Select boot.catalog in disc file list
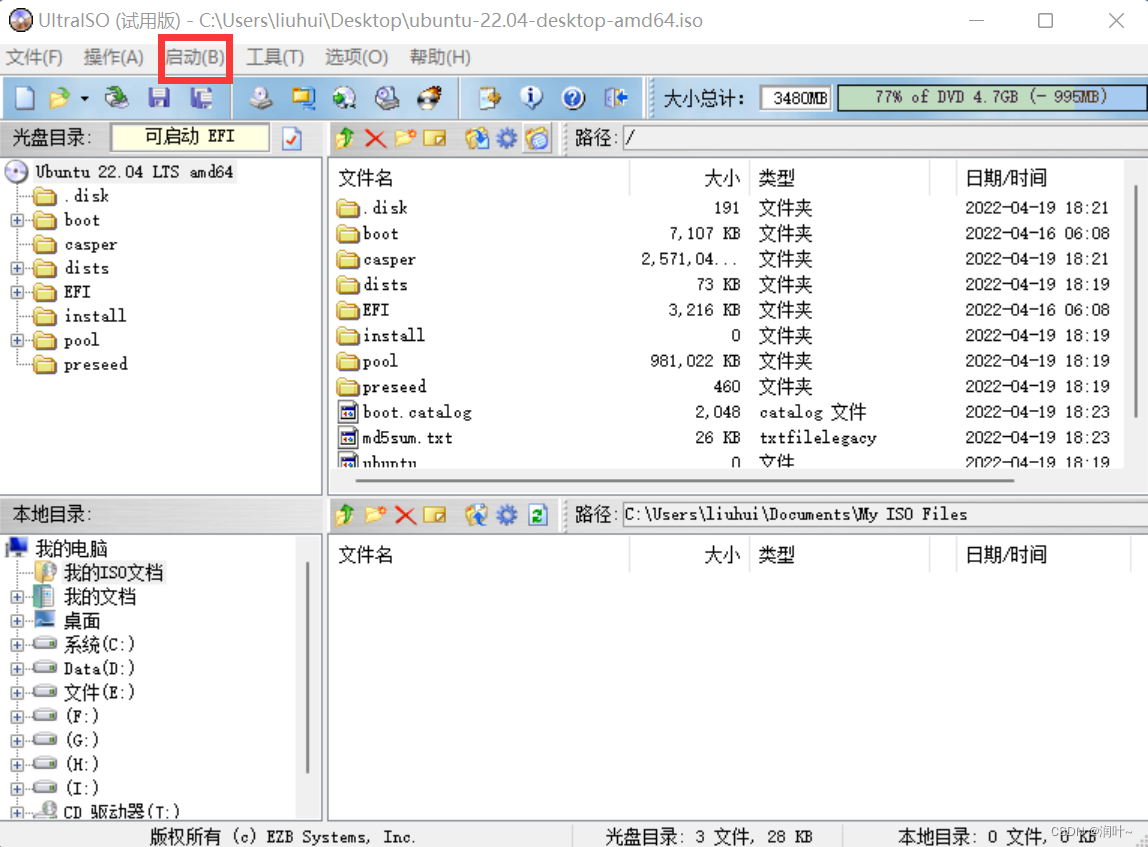The image size is (1148, 847). point(417,412)
